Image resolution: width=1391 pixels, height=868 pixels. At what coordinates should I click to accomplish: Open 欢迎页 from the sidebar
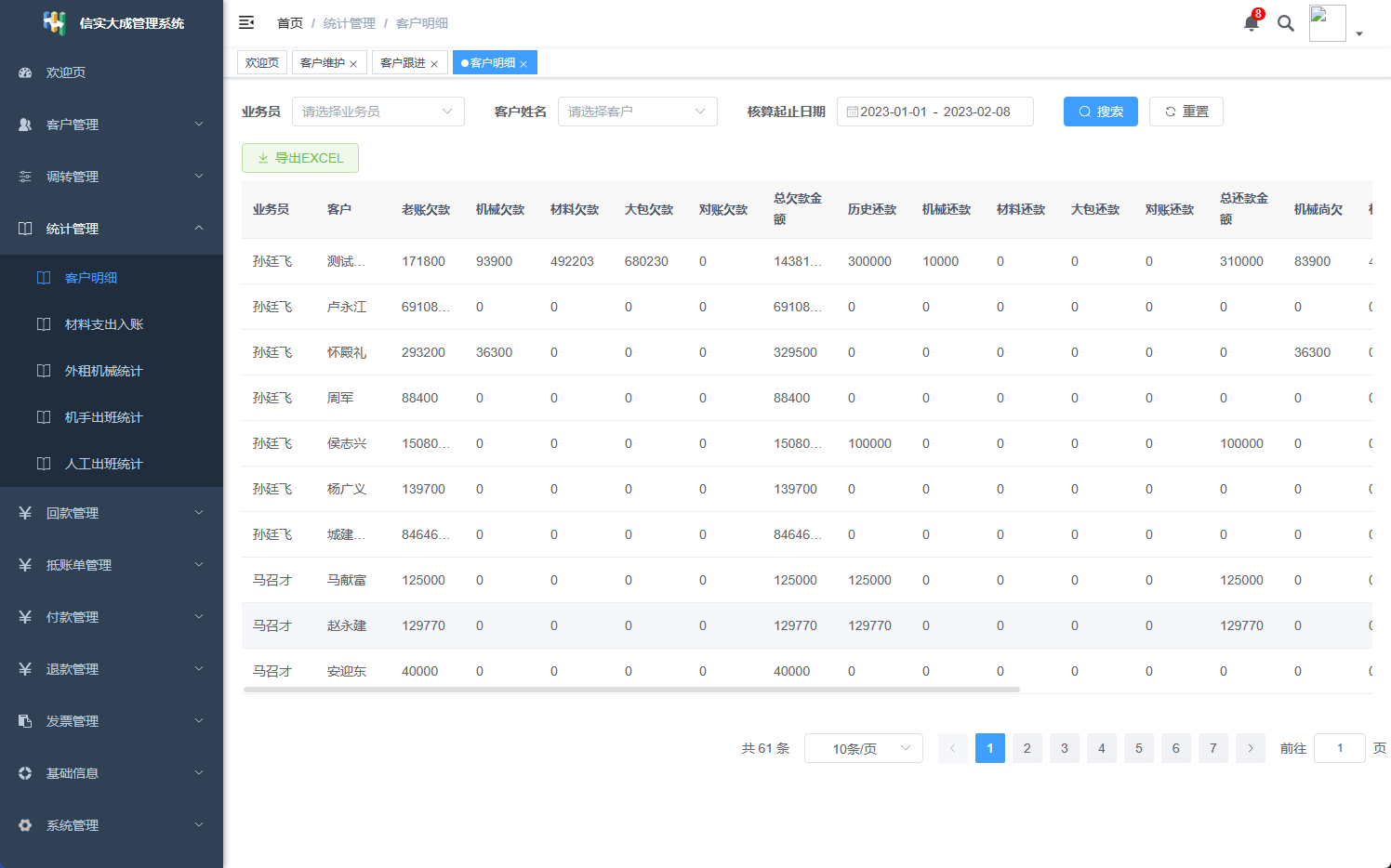tap(65, 72)
